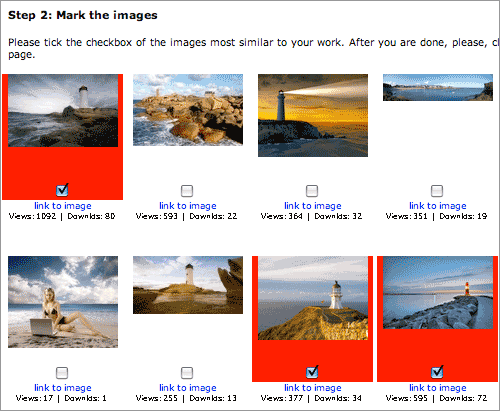This screenshot has height=411, width=500.
Task: Open link to image with 255 views
Action: coord(188,388)
